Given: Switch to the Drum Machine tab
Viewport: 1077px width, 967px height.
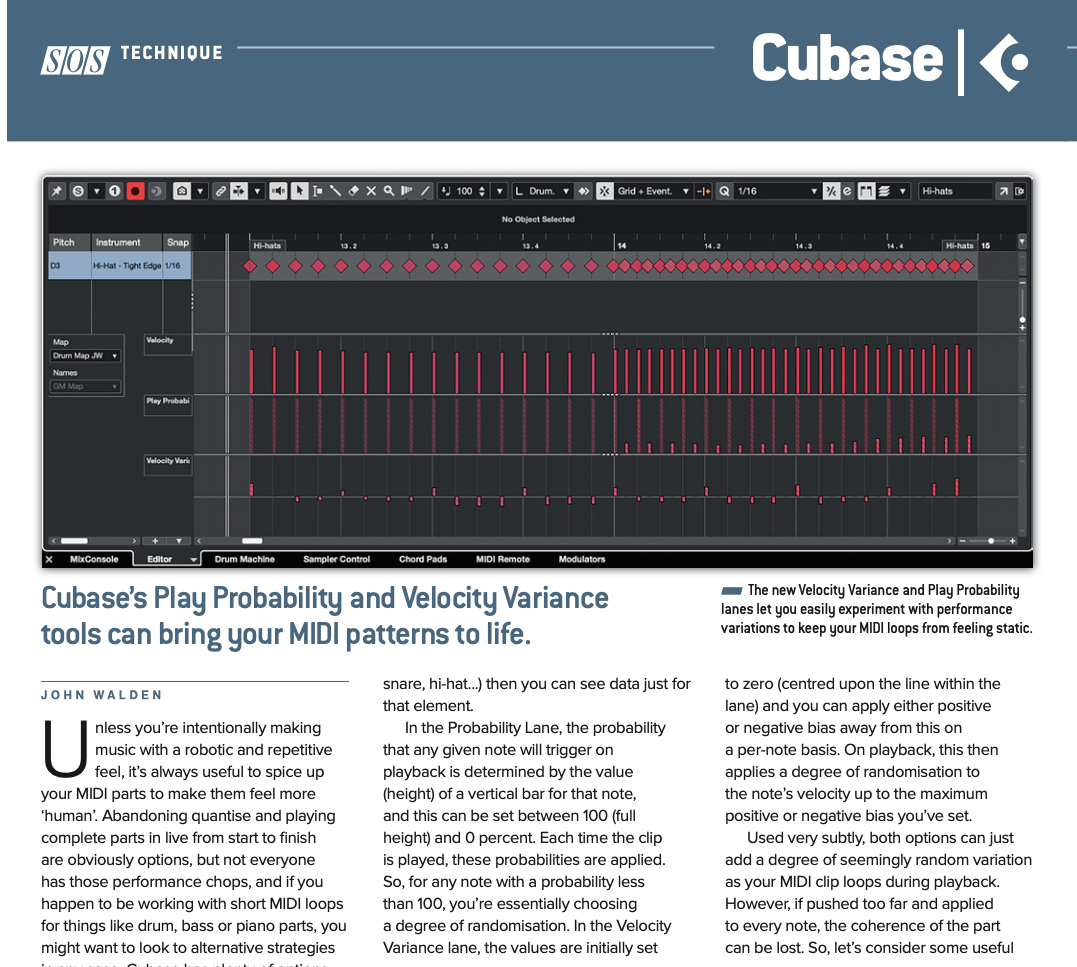Looking at the screenshot, I should click(x=245, y=560).
